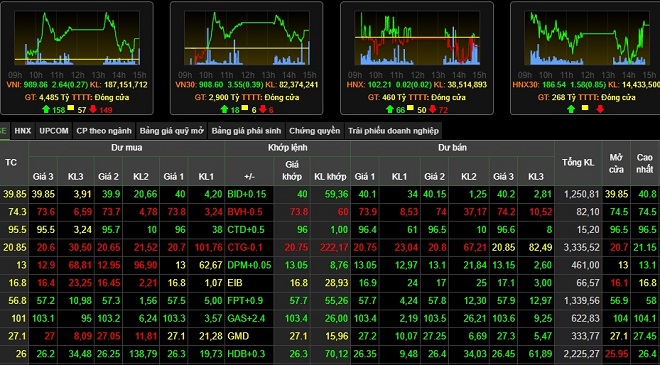Open the HNX30 index chart

tap(587, 38)
